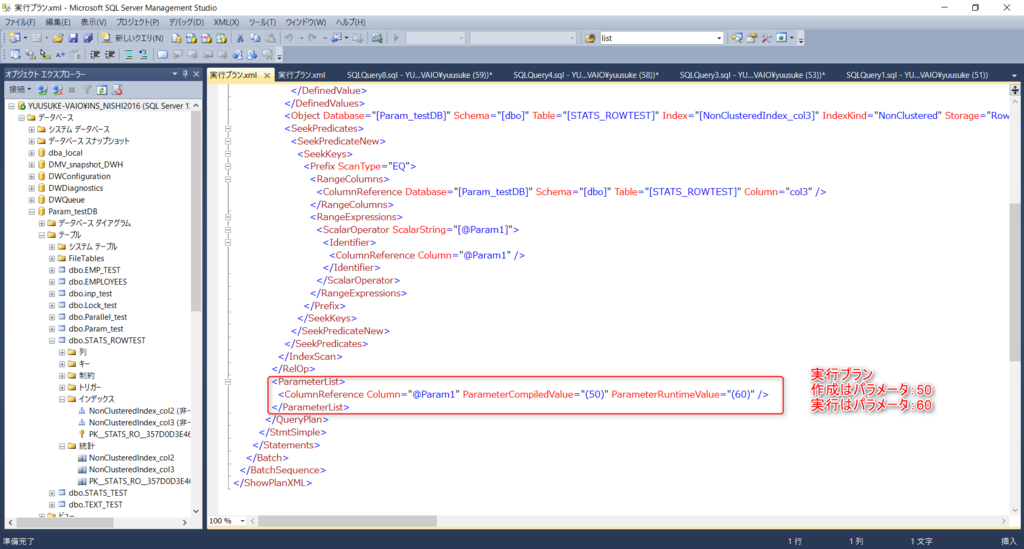The image size is (1024, 549).
Task: Click the Decrease Indent icon in the second toolbar
Action: [x=95, y=55]
